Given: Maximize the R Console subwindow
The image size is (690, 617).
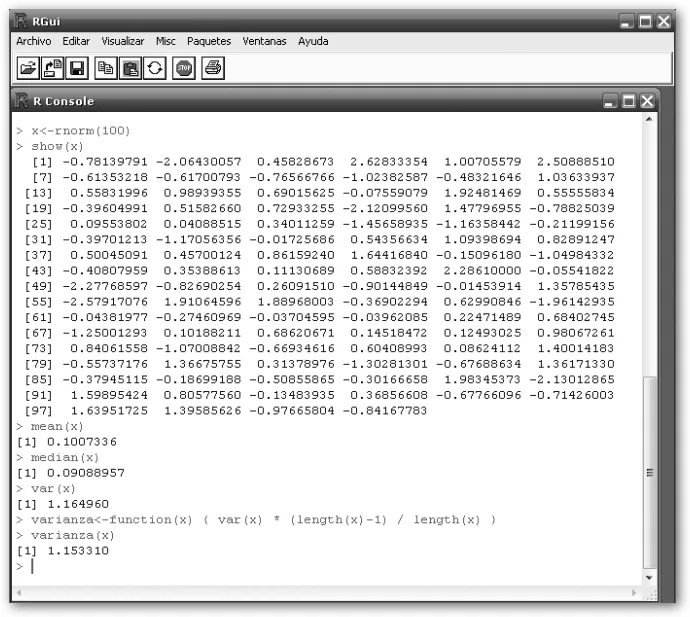Looking at the screenshot, I should [x=629, y=101].
